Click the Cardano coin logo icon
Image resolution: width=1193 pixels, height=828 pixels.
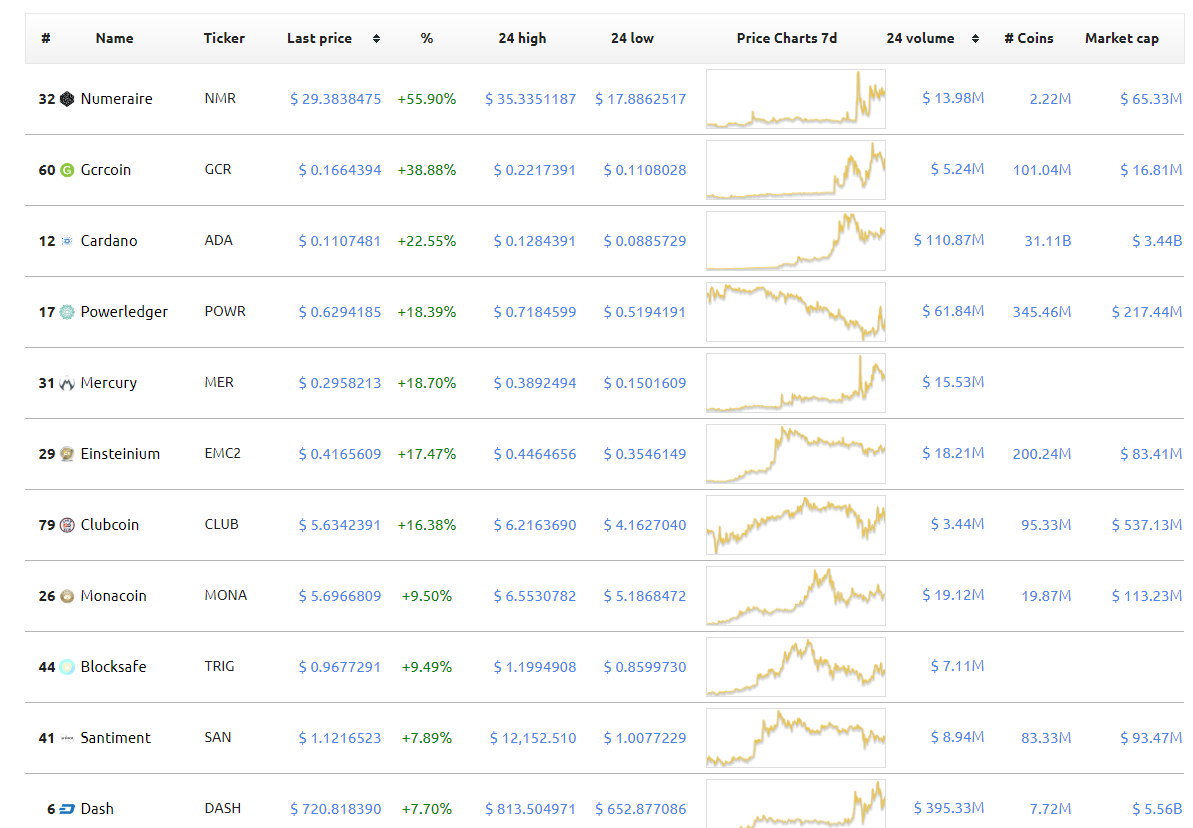point(67,240)
